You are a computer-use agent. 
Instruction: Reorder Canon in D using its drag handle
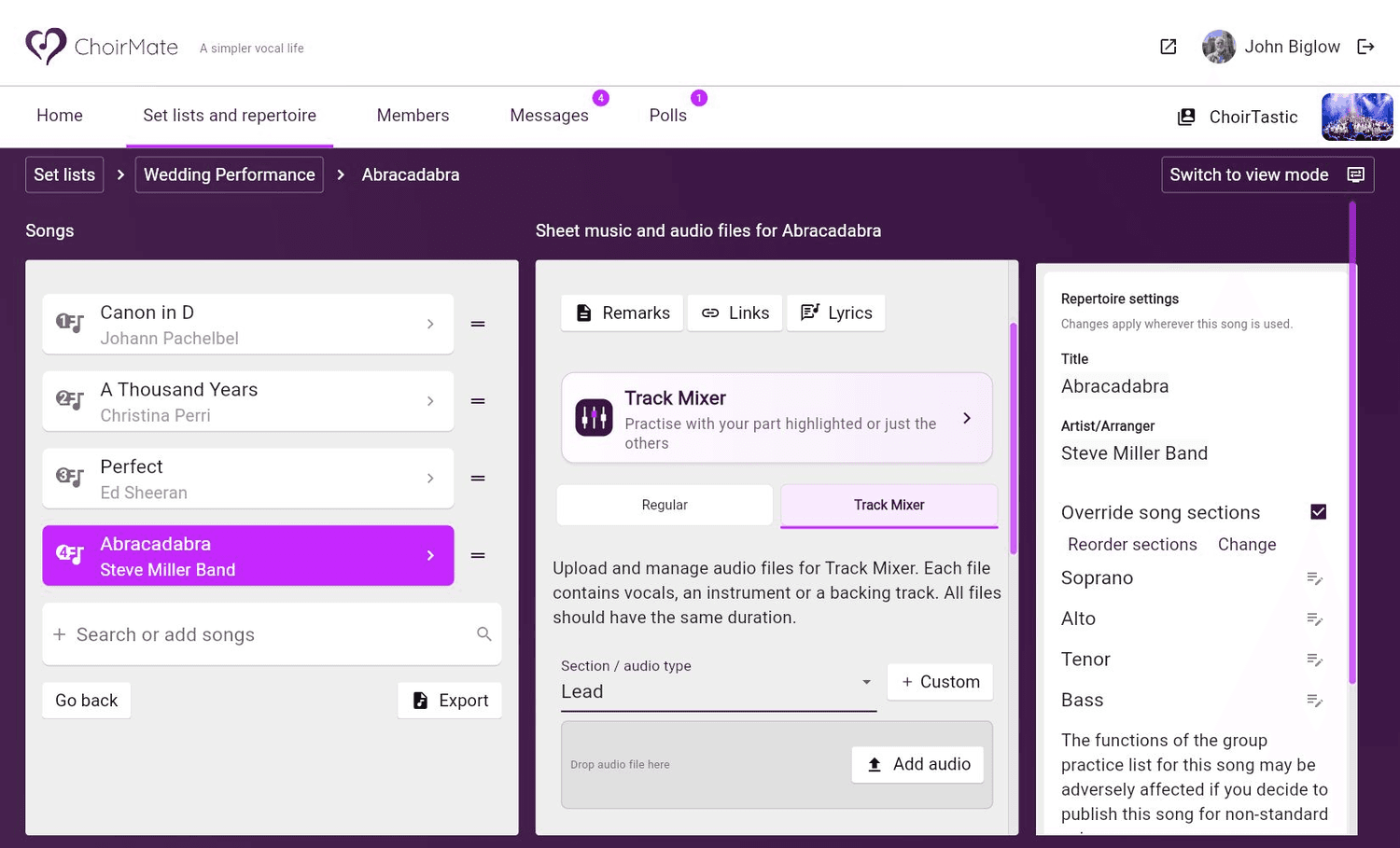478,324
